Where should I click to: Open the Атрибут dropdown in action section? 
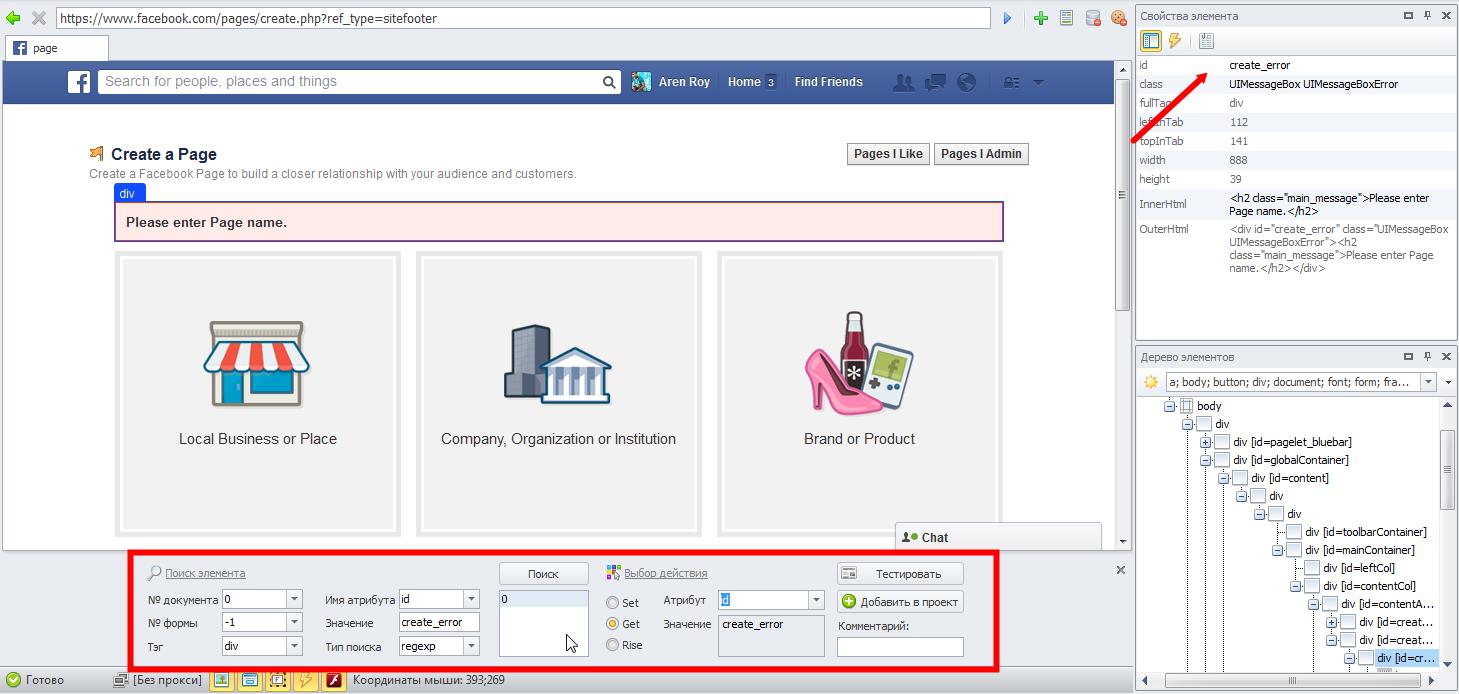click(x=816, y=600)
